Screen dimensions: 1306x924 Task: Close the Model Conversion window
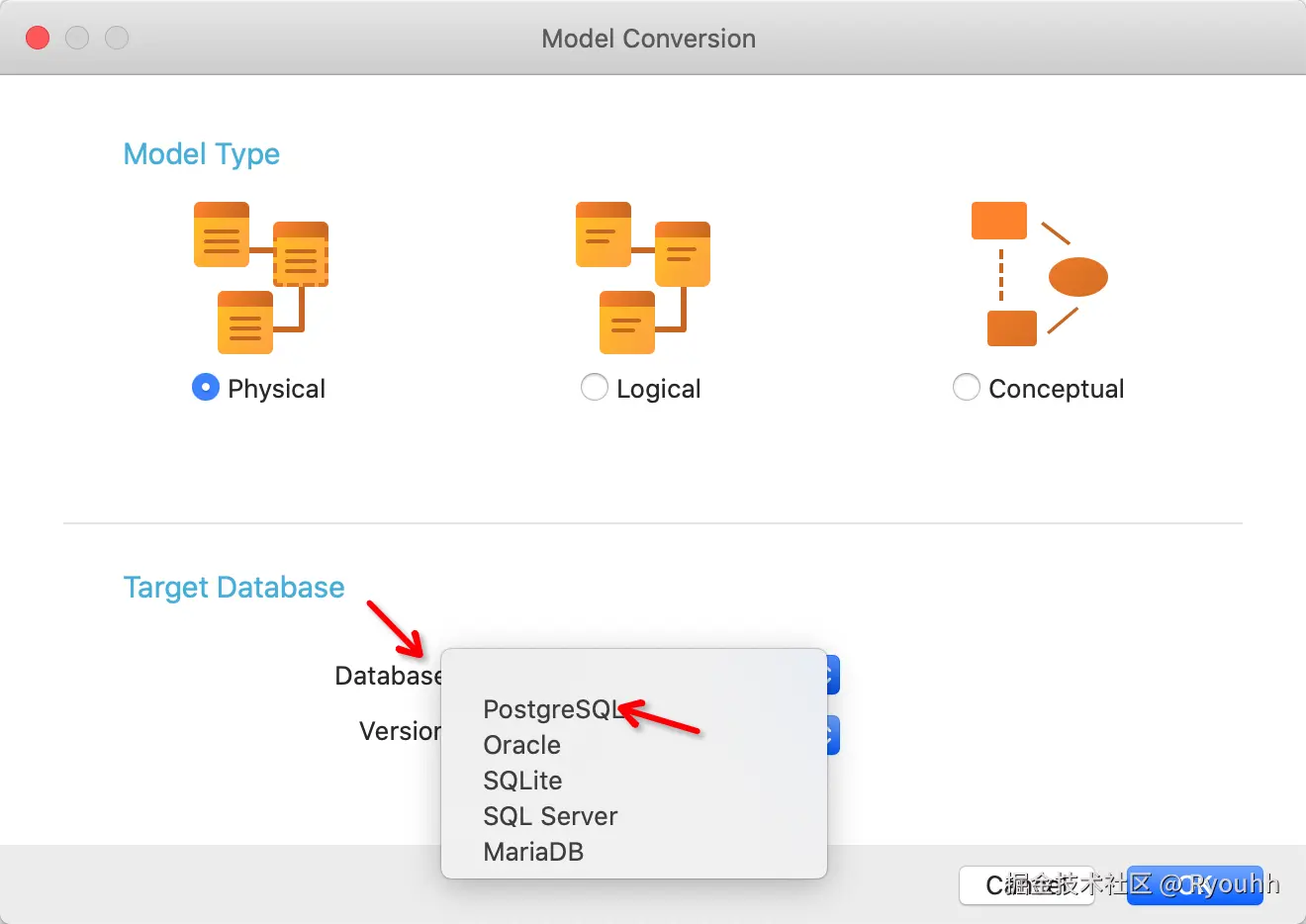[38, 38]
